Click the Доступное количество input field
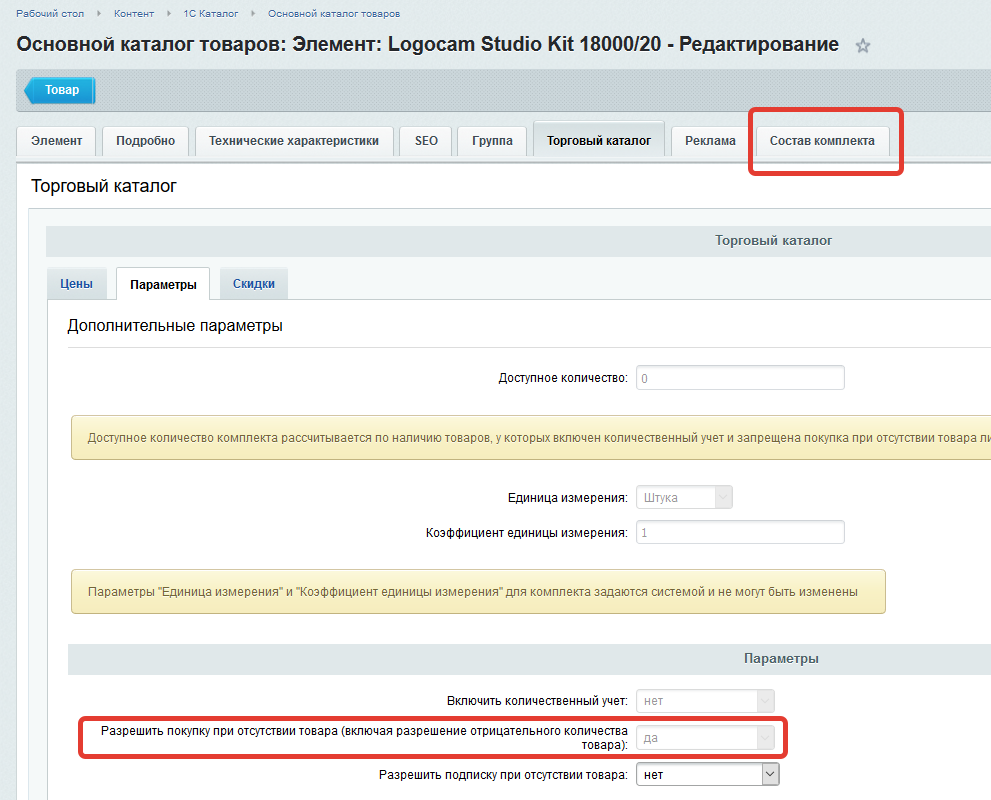The width and height of the screenshot is (991, 800). coord(740,378)
